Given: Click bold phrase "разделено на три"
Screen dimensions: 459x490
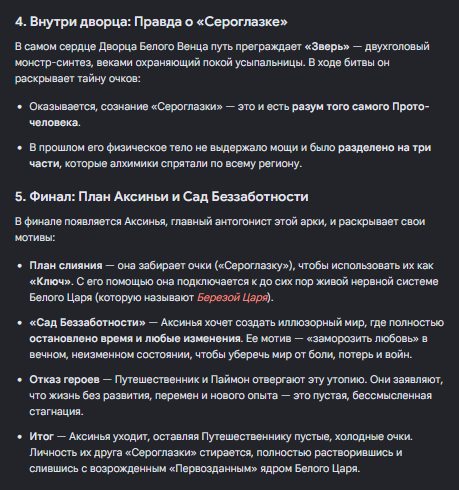Looking at the screenshot, I should click(x=385, y=148).
